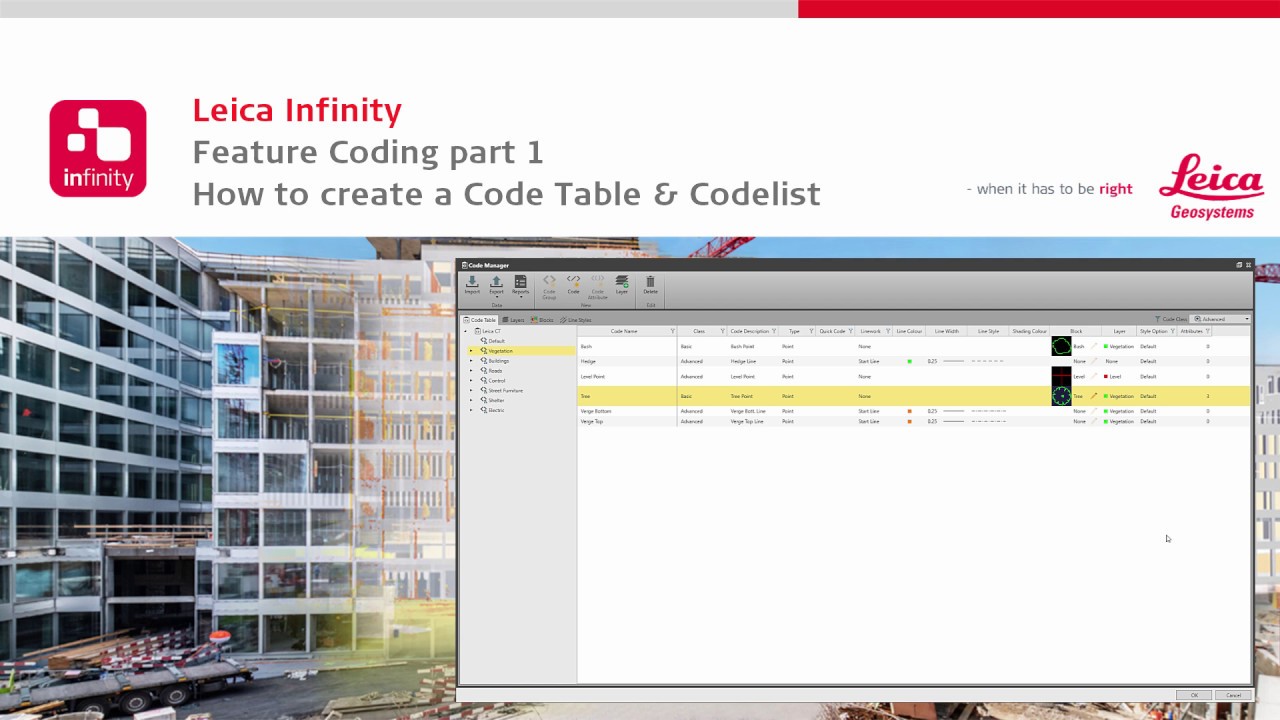Switch to the Code Table tab
The image size is (1280, 720).
480,320
